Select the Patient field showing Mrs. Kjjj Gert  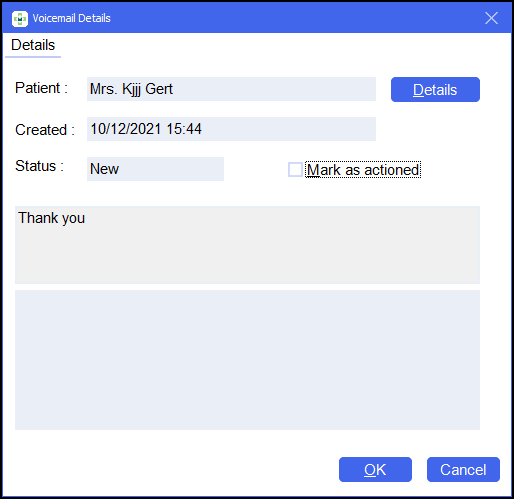pos(231,89)
